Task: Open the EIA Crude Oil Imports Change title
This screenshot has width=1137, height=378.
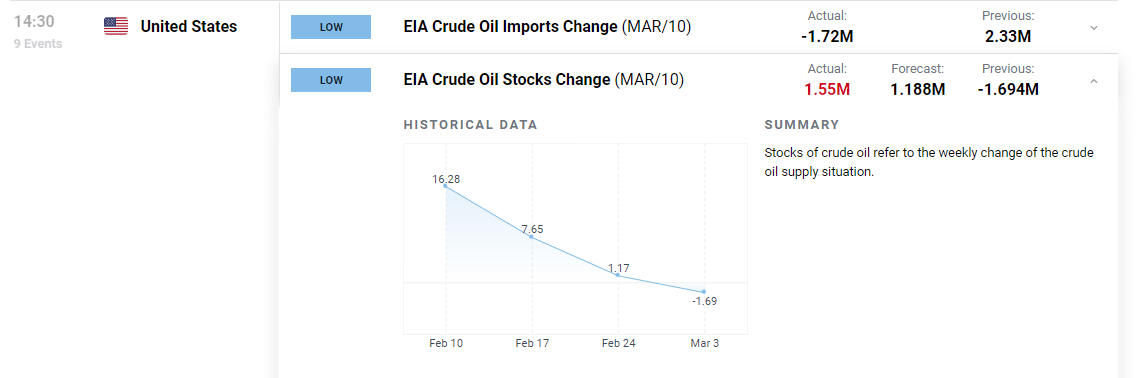Action: (547, 27)
